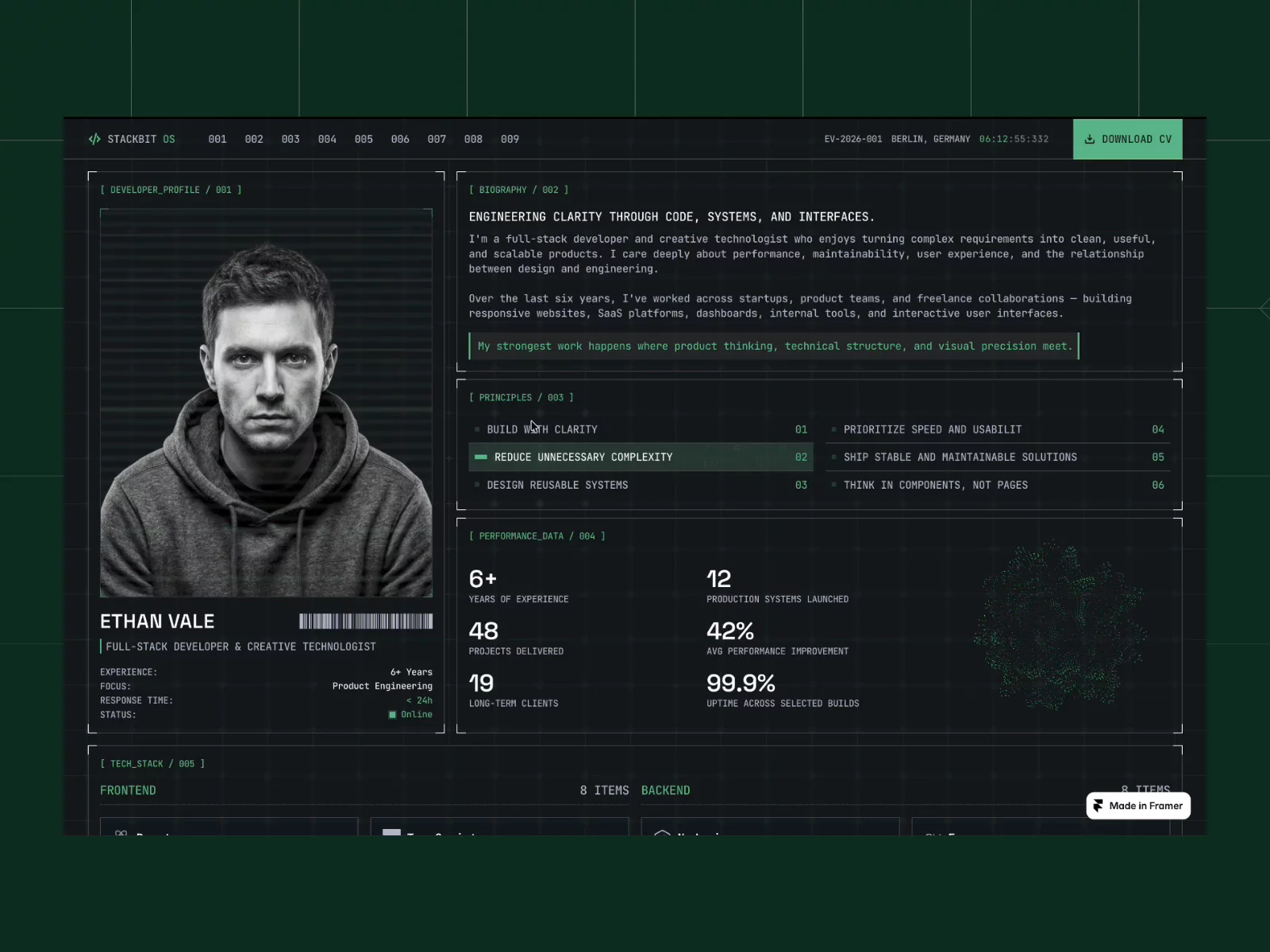Screen dimensions: 1270x952
Task: Go to section 003 in nav
Action: 291,139
